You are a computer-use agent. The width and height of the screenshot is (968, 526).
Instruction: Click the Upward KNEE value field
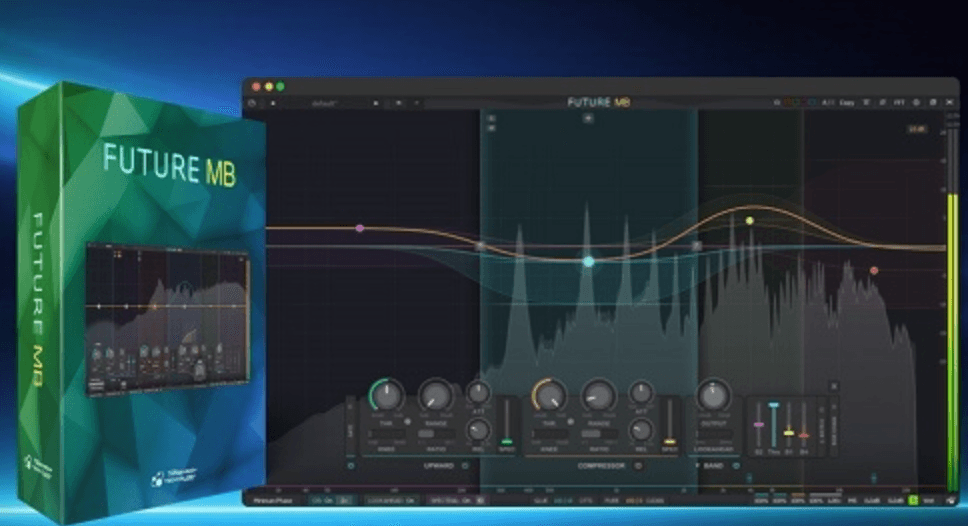(x=387, y=434)
